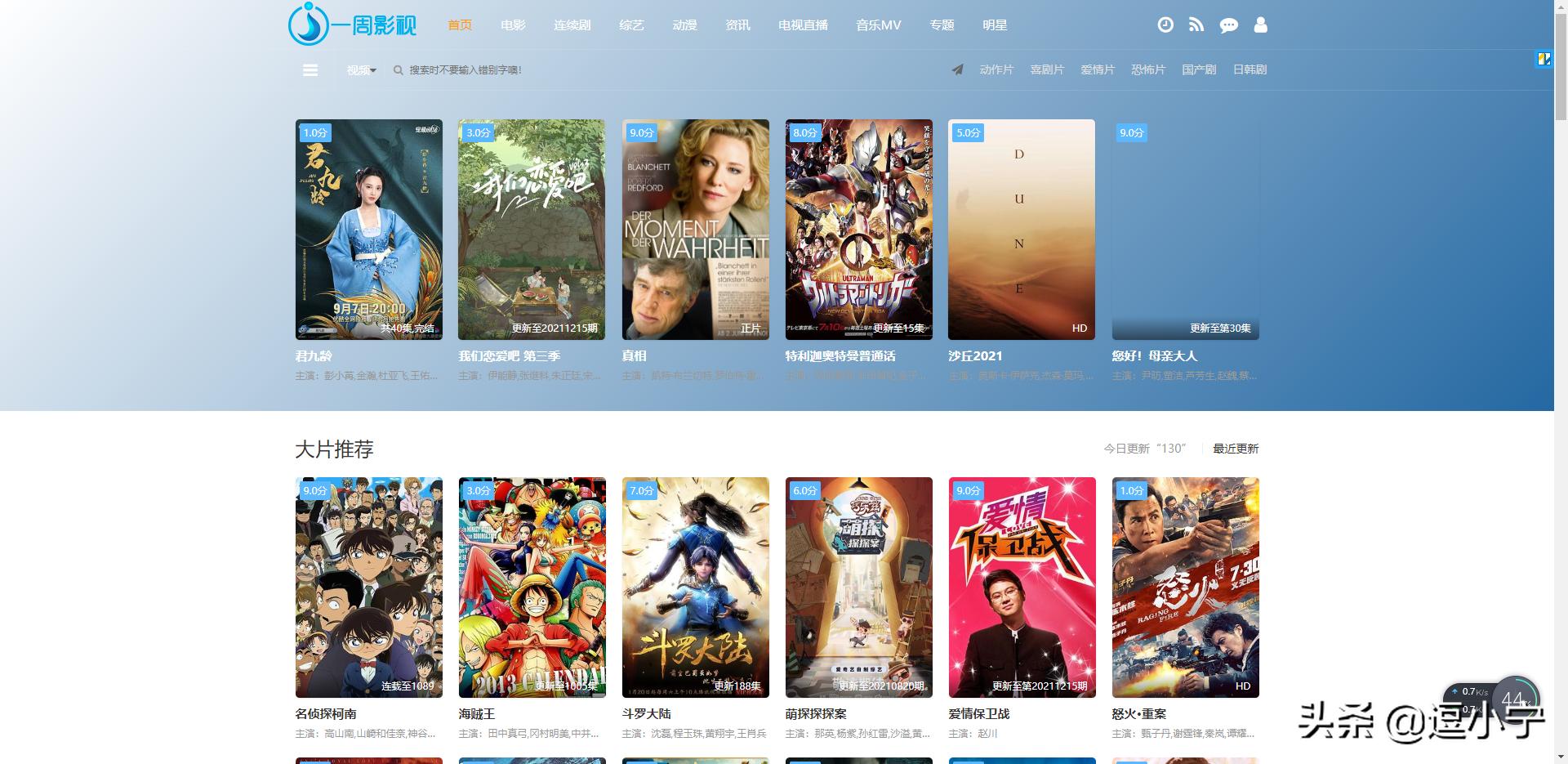Image resolution: width=1568 pixels, height=764 pixels.
Task: Open the 专题 menu
Action: coord(942,25)
